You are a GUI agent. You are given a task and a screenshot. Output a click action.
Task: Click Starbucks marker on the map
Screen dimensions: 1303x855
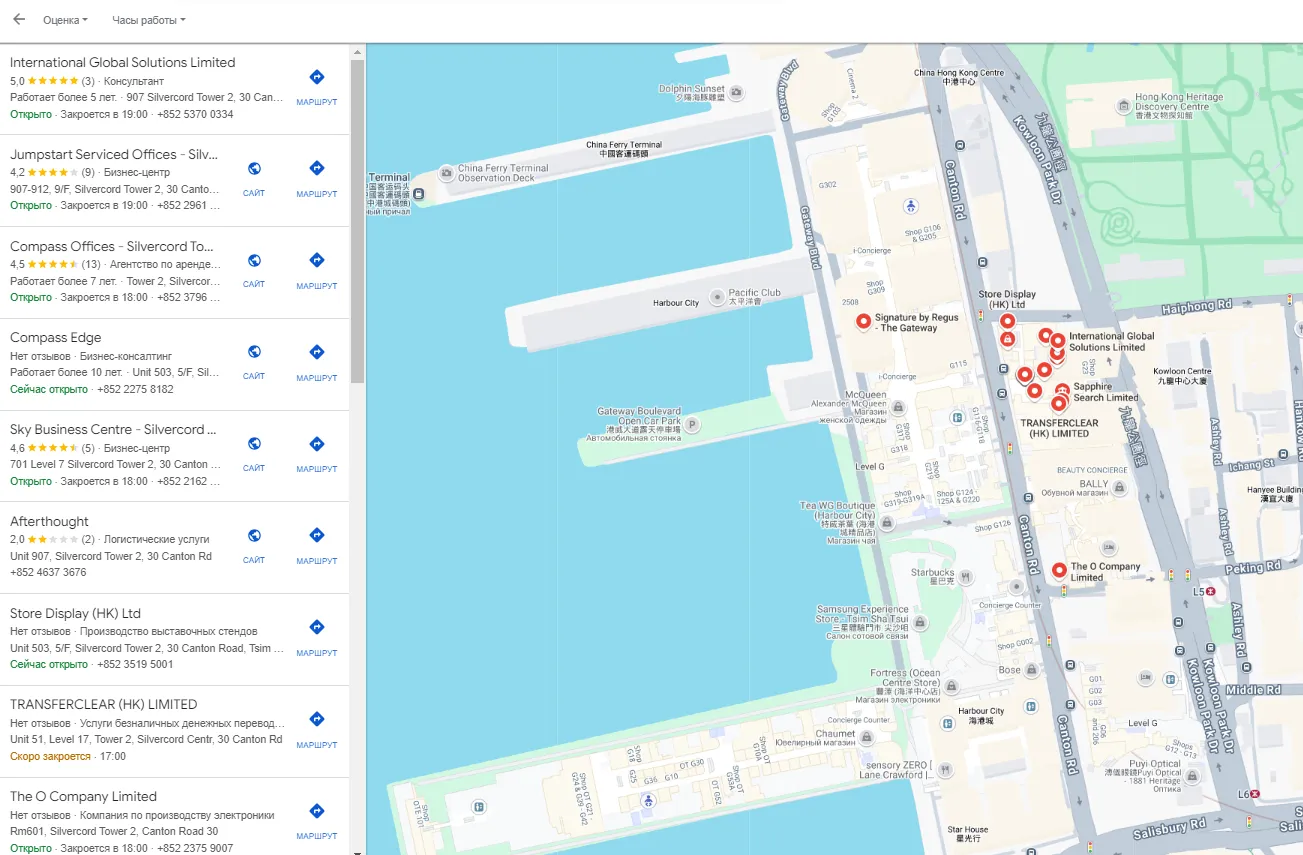pyautogui.click(x=965, y=577)
